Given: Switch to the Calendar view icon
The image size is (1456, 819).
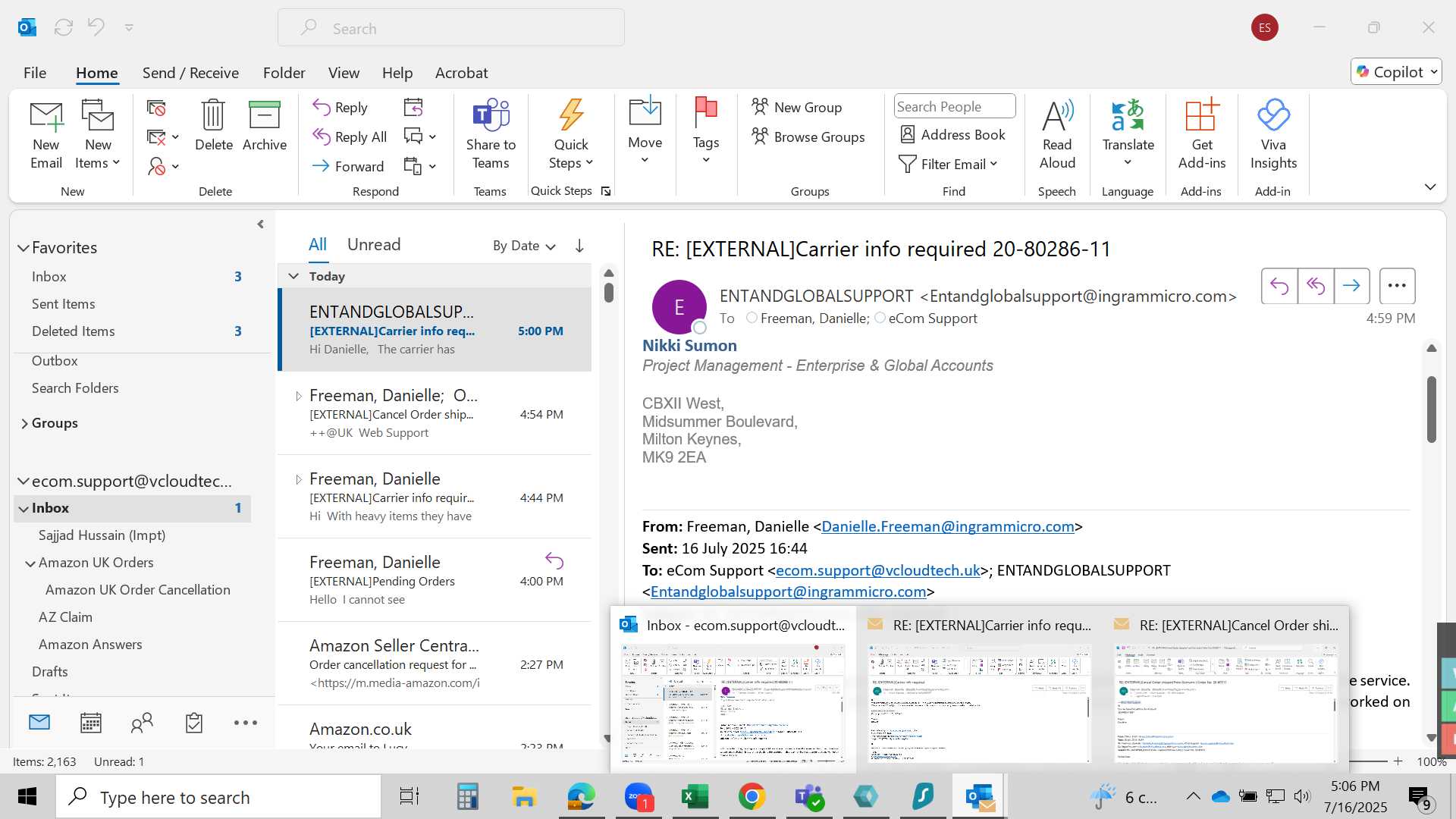Looking at the screenshot, I should point(91,723).
